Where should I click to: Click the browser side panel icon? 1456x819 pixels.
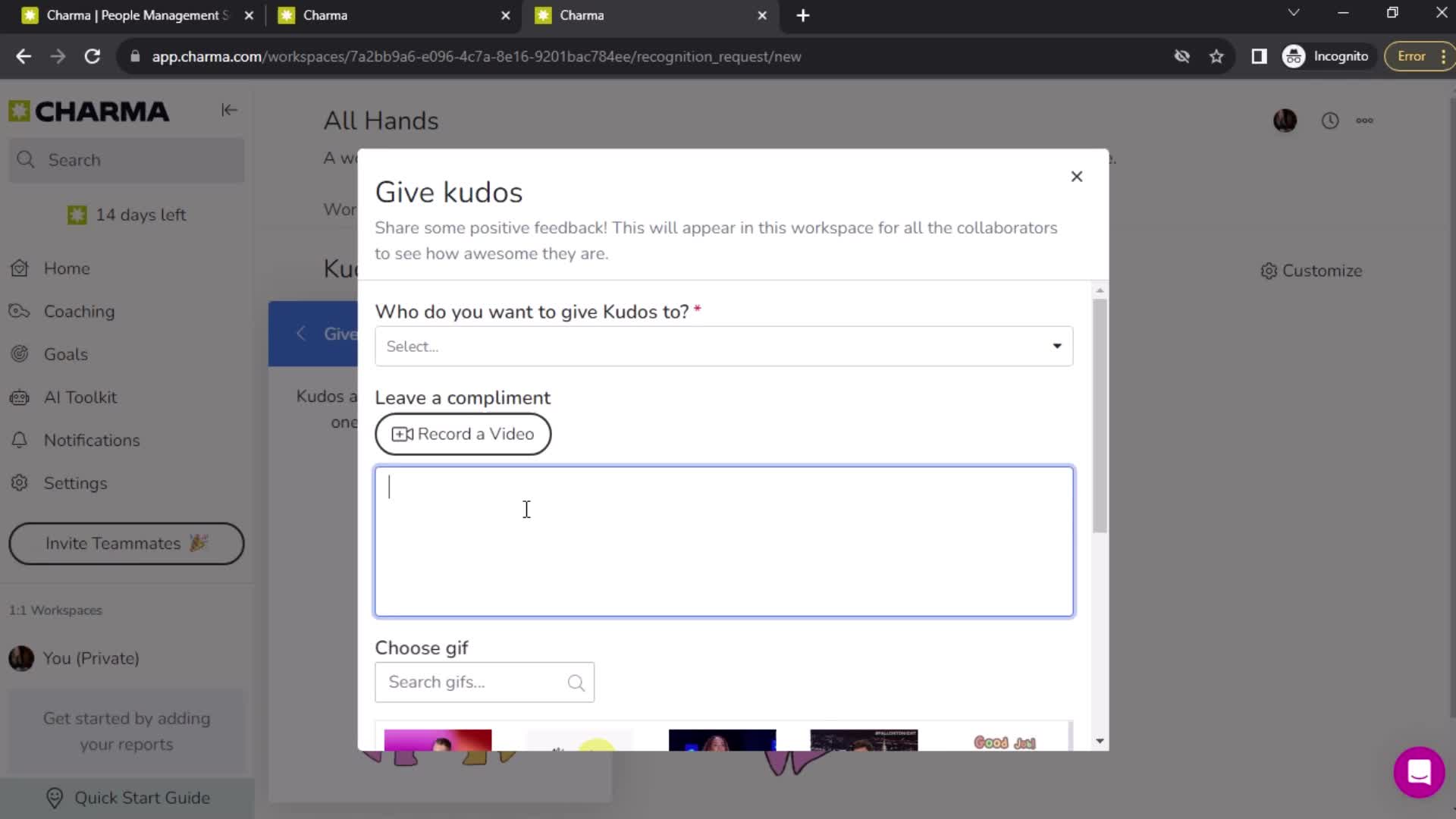tap(1259, 56)
